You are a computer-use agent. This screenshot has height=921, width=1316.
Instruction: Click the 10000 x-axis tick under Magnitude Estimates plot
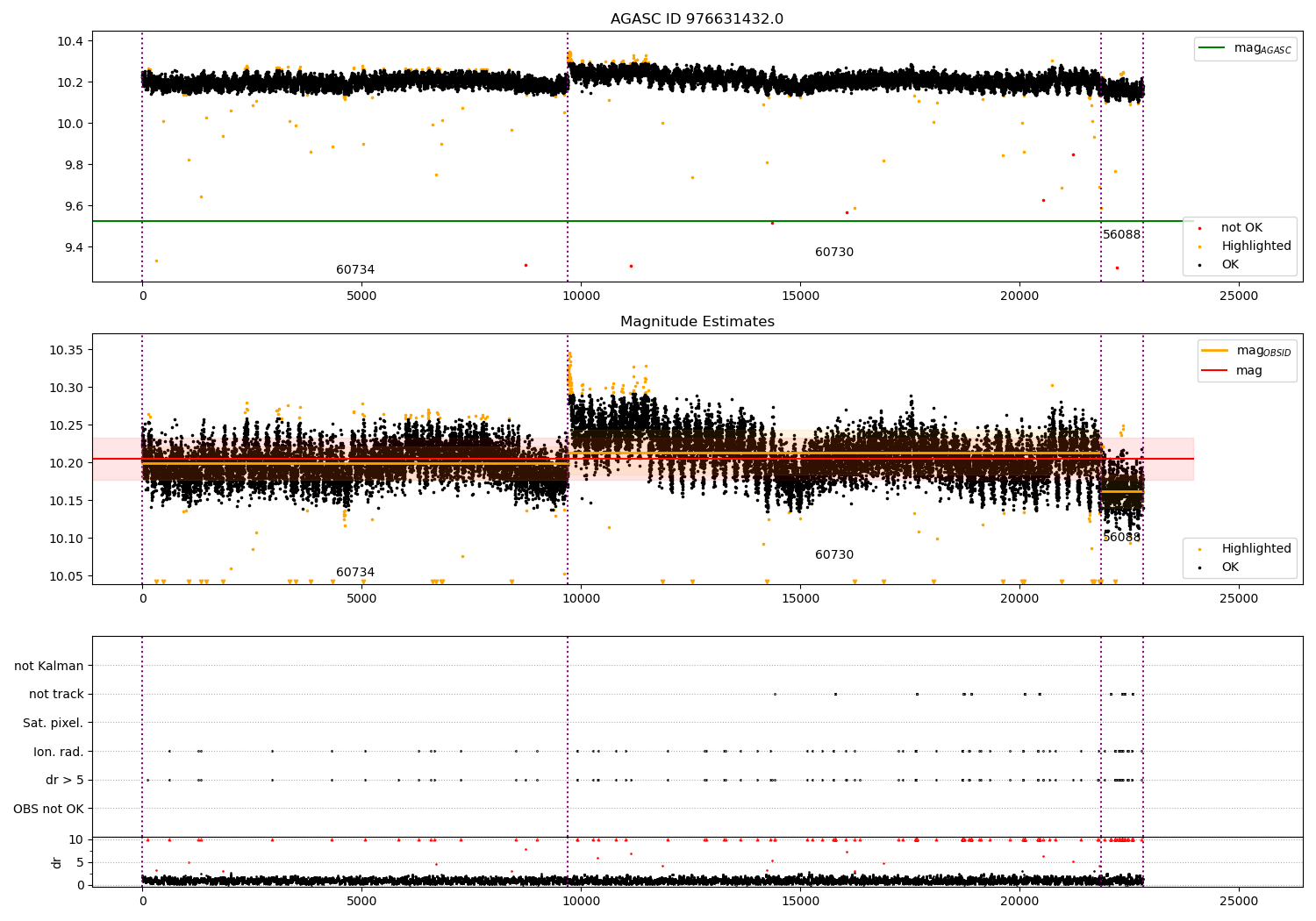(581, 598)
